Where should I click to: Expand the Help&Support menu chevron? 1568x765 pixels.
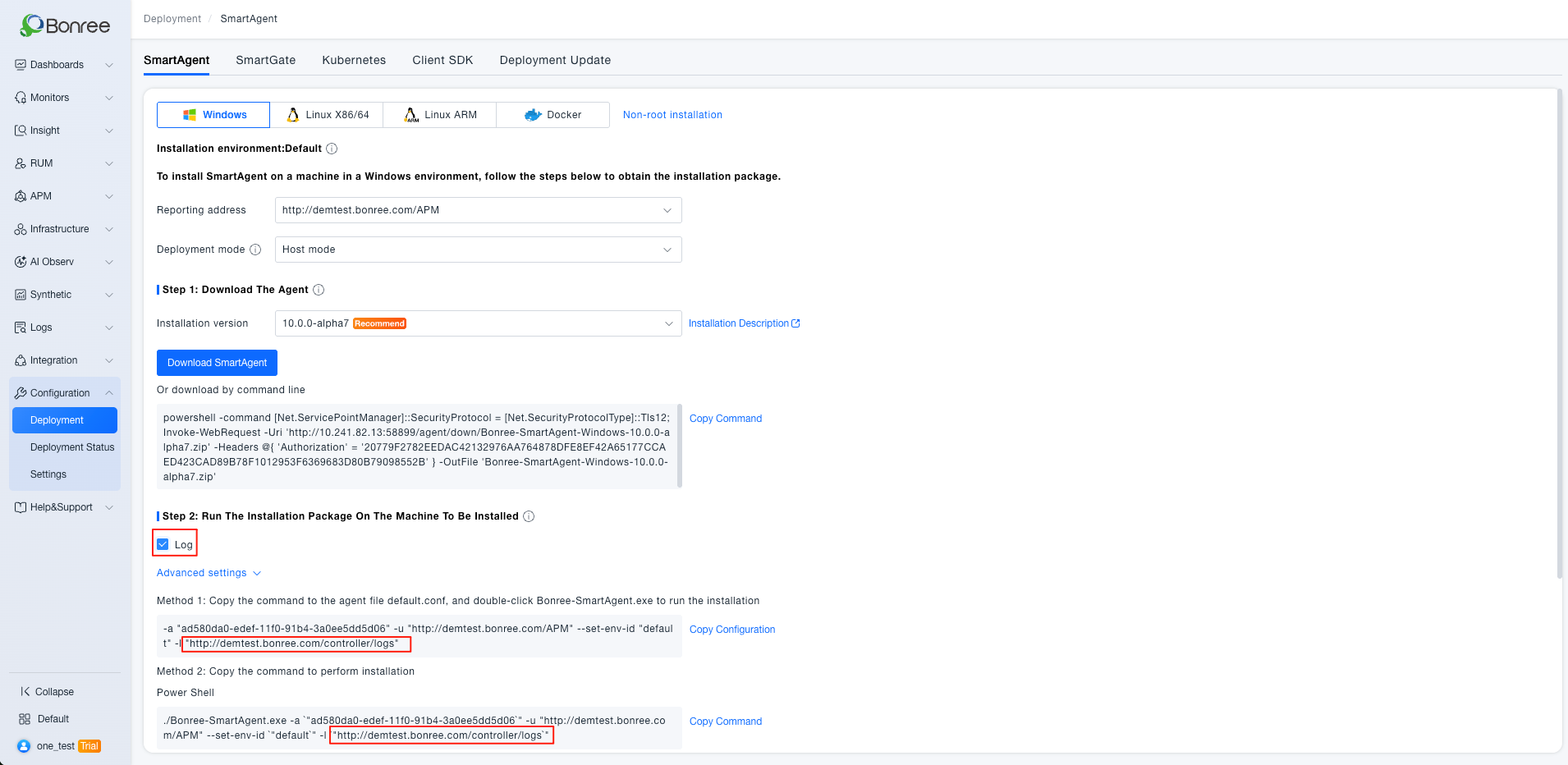pos(109,507)
